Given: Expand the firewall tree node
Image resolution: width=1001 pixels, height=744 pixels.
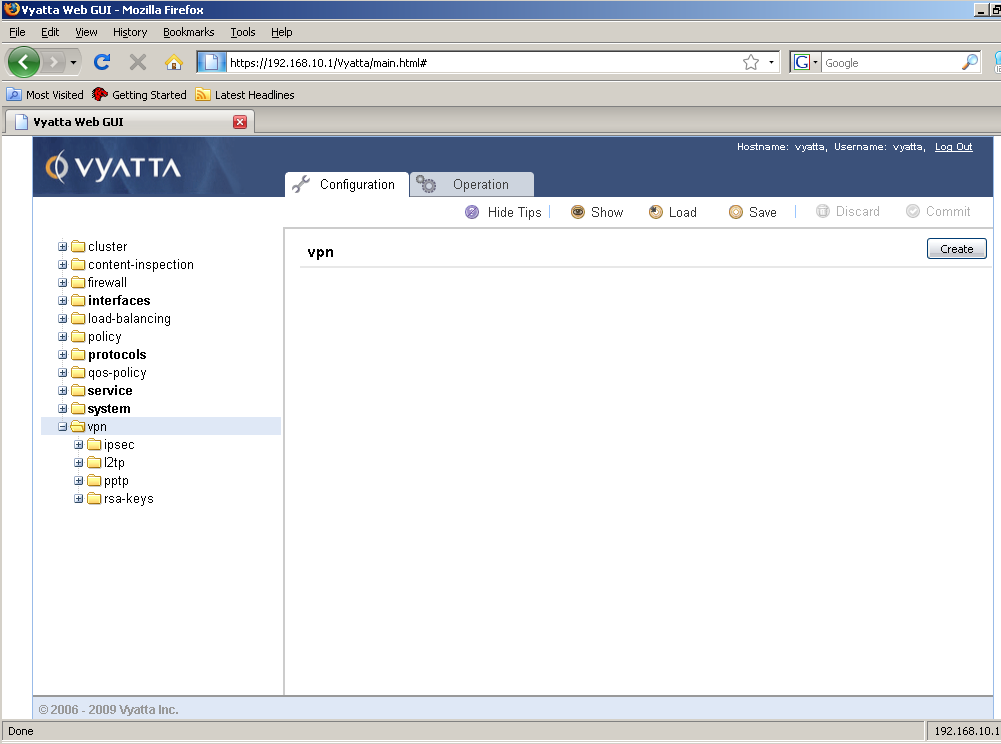Looking at the screenshot, I should (63, 283).
